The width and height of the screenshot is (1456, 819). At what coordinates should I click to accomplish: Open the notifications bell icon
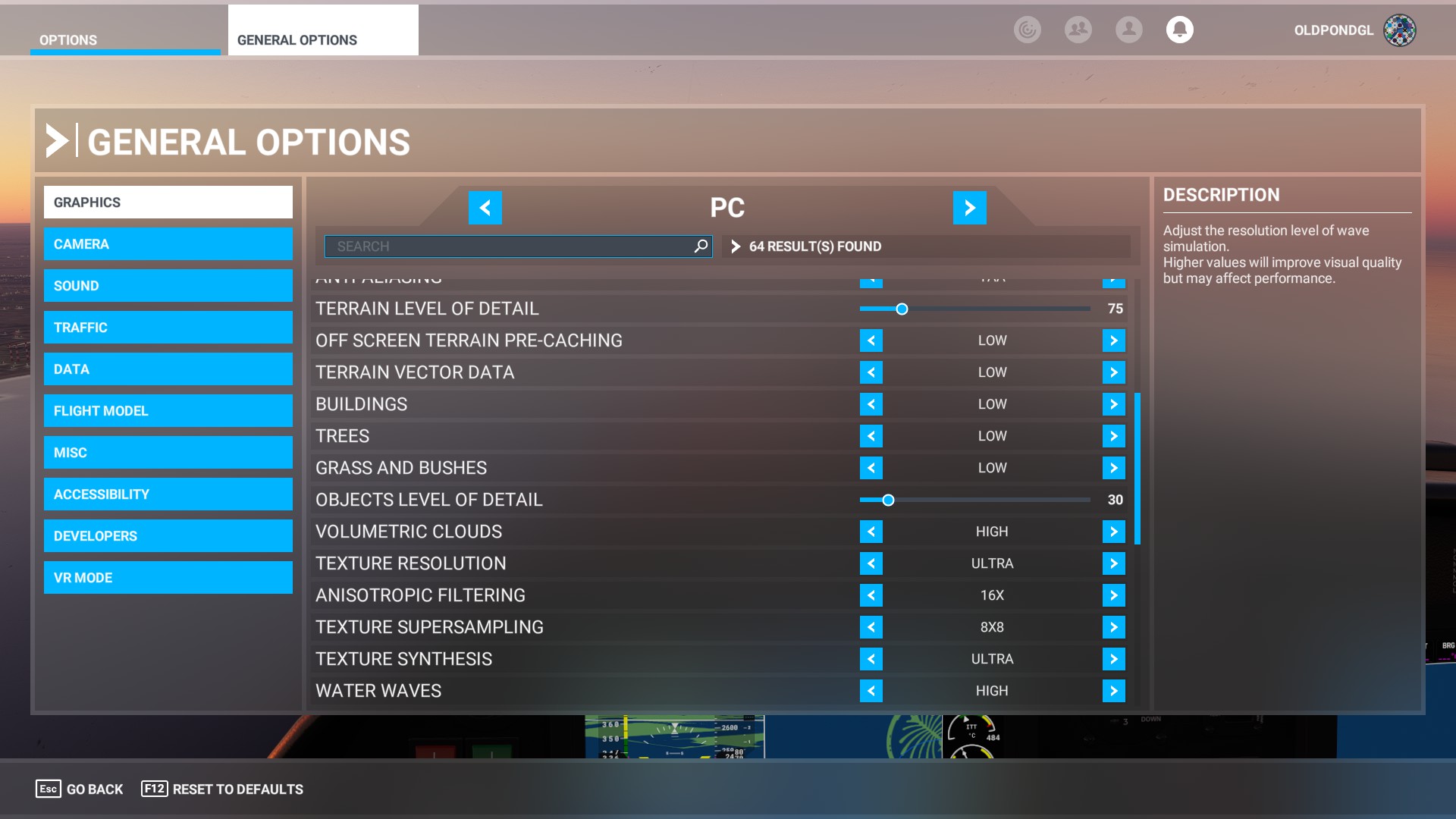click(1180, 30)
